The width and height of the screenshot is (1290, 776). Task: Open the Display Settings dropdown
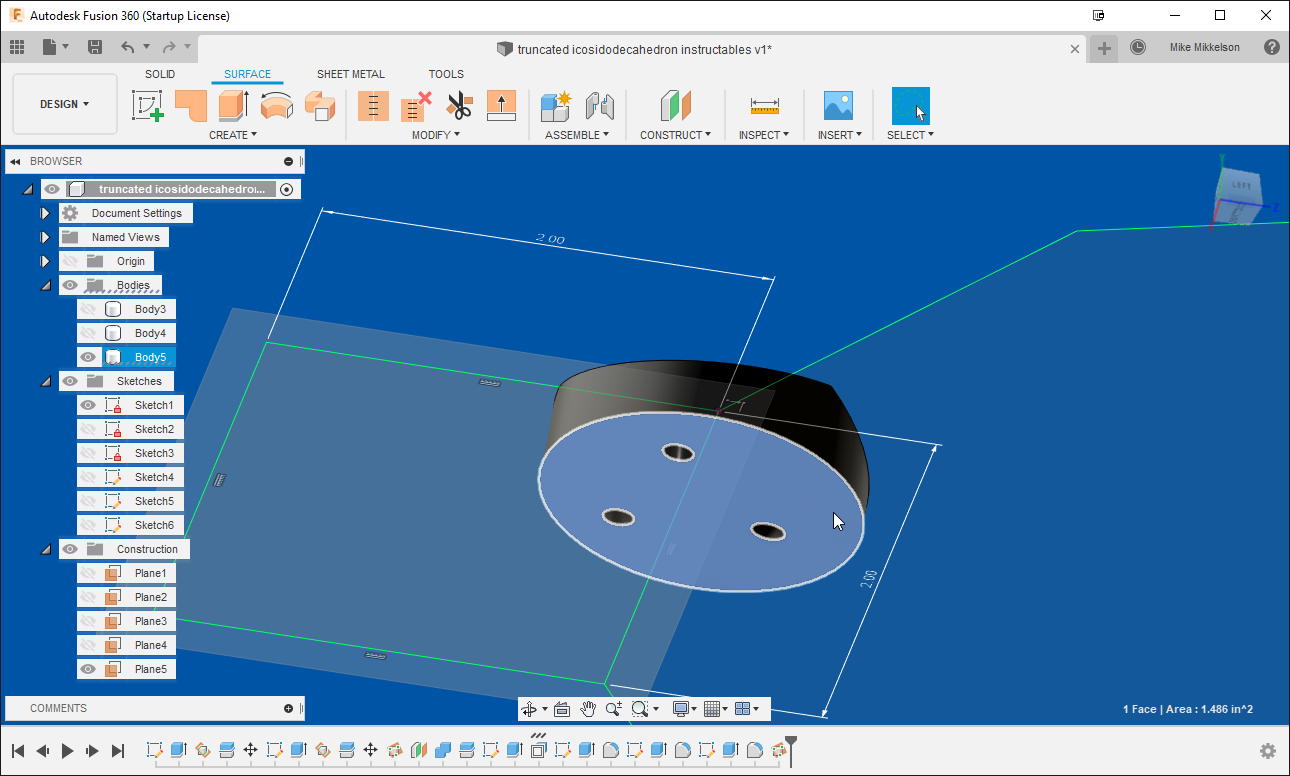pos(683,708)
